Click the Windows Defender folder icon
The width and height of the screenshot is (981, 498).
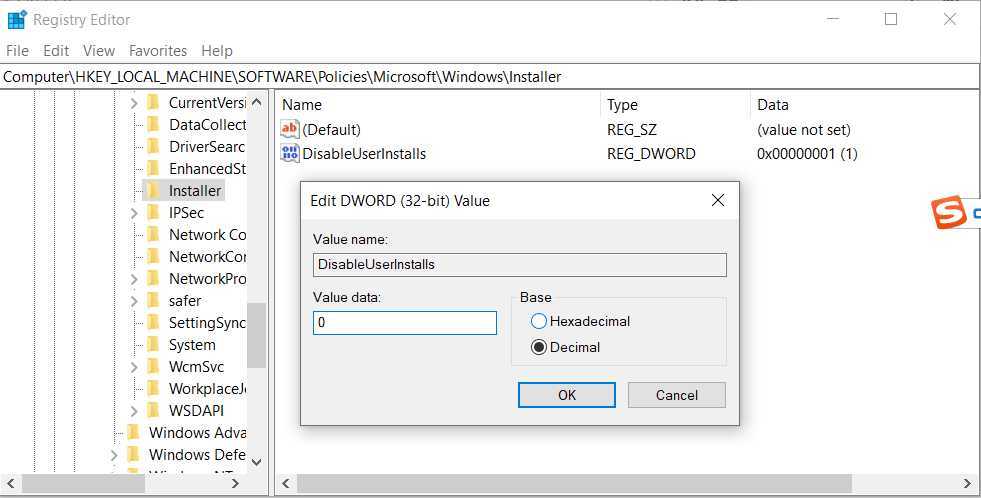point(133,454)
